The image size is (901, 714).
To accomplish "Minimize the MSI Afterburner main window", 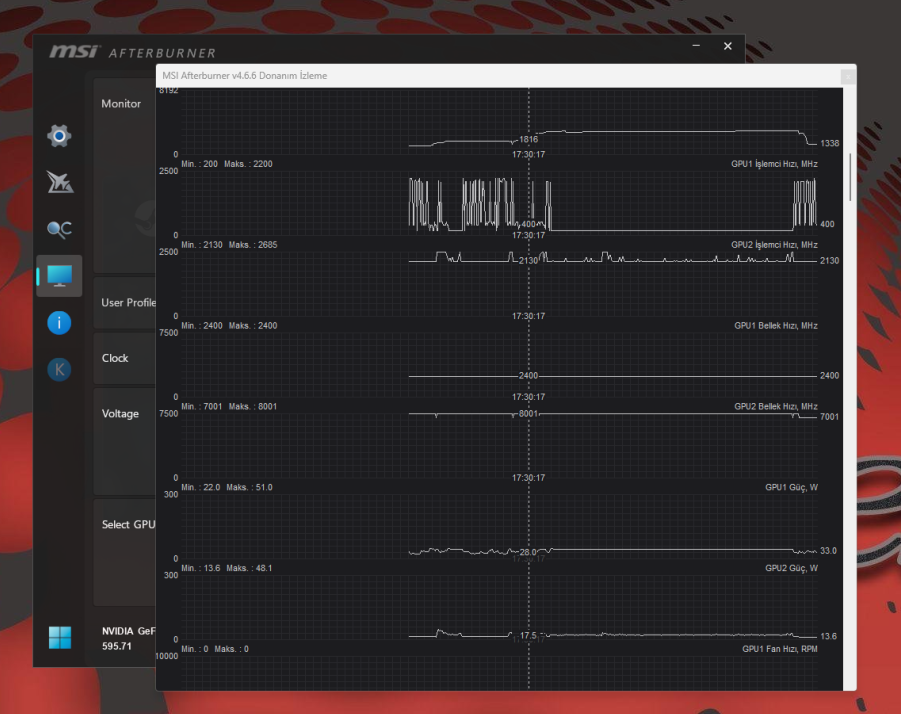I will tap(696, 45).
